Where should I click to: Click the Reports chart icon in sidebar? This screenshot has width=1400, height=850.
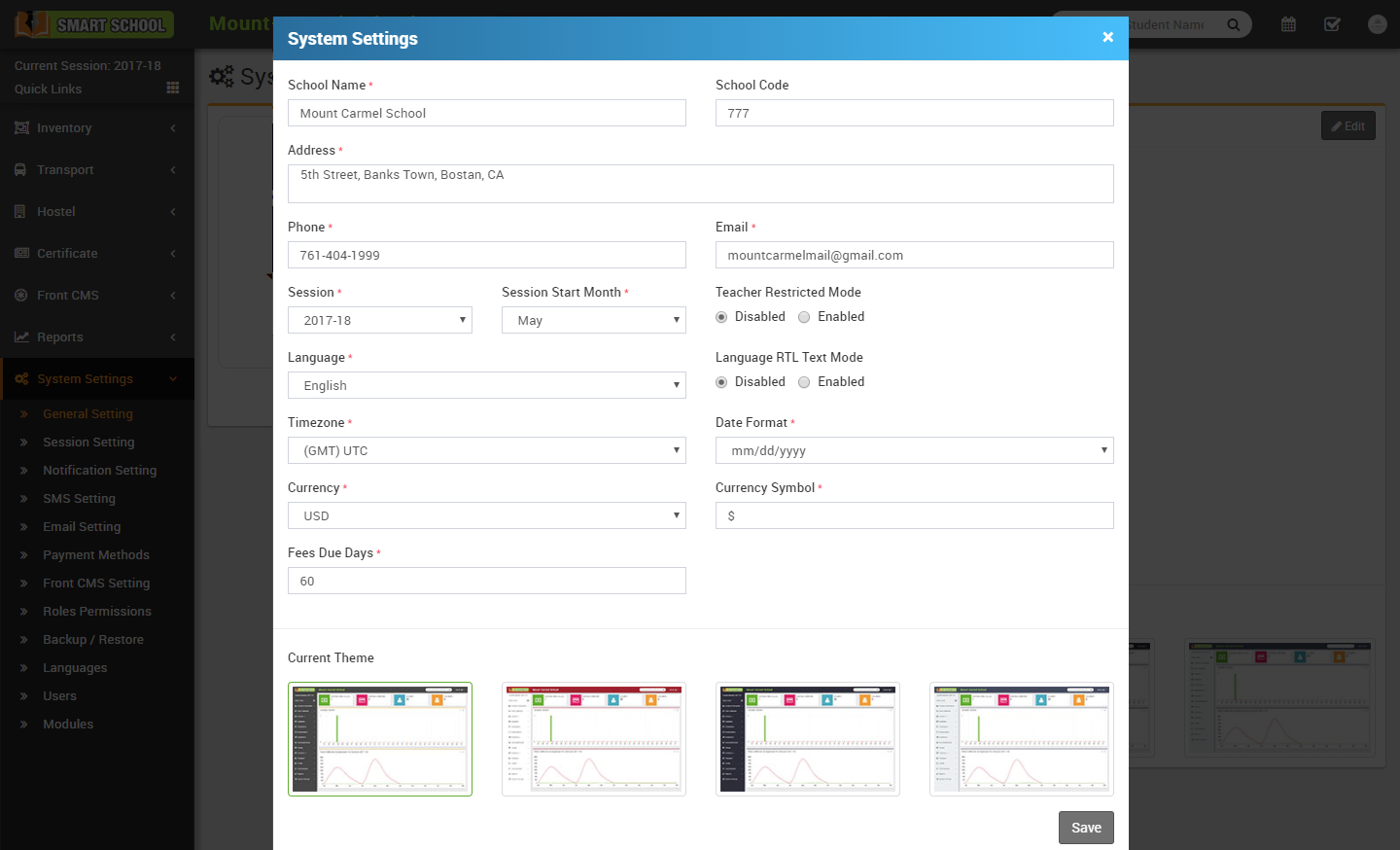click(20, 336)
